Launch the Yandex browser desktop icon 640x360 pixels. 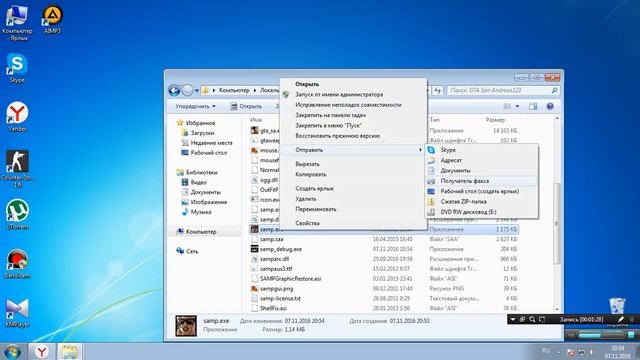pyautogui.click(x=17, y=117)
